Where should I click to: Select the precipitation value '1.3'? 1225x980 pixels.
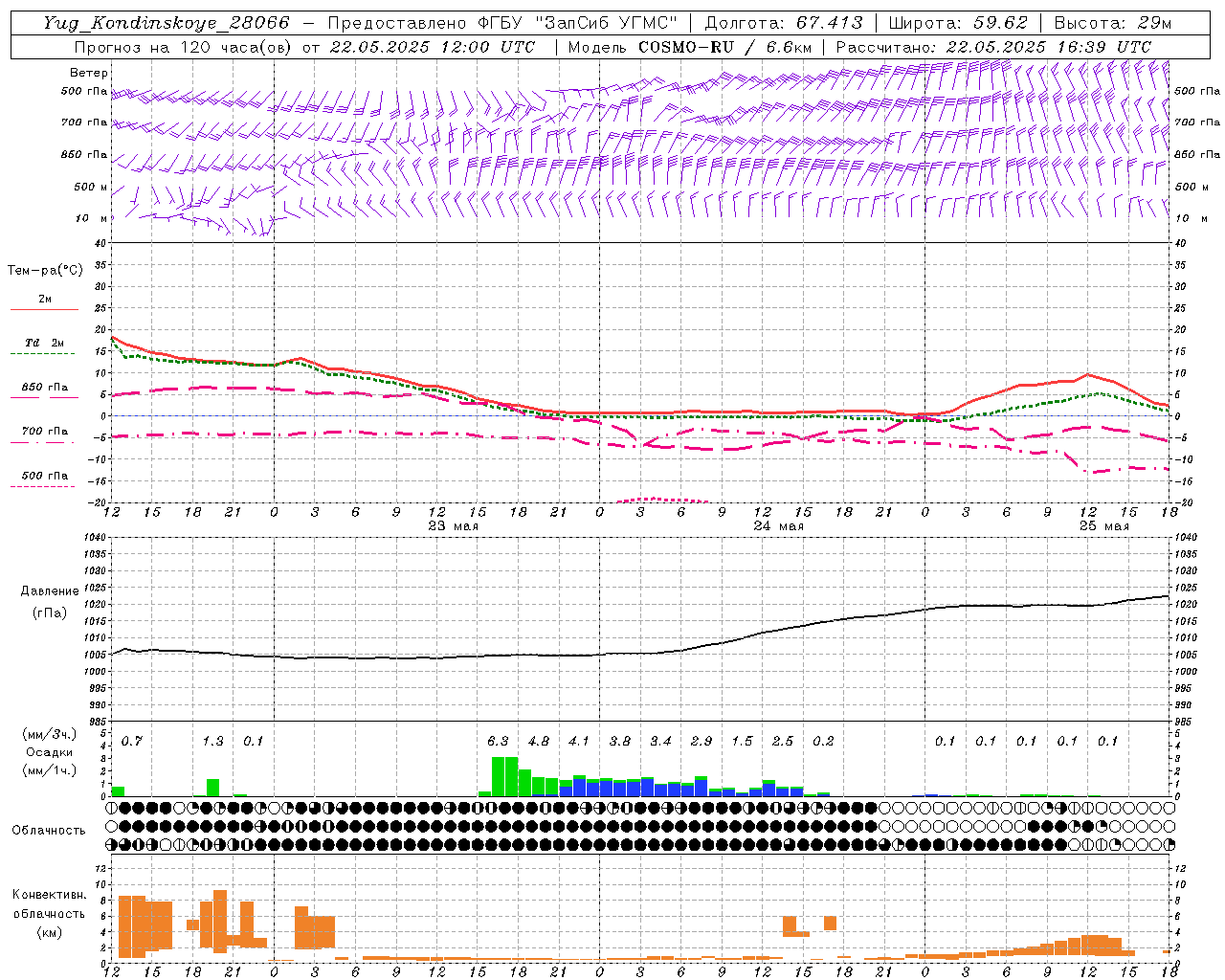pyautogui.click(x=213, y=741)
